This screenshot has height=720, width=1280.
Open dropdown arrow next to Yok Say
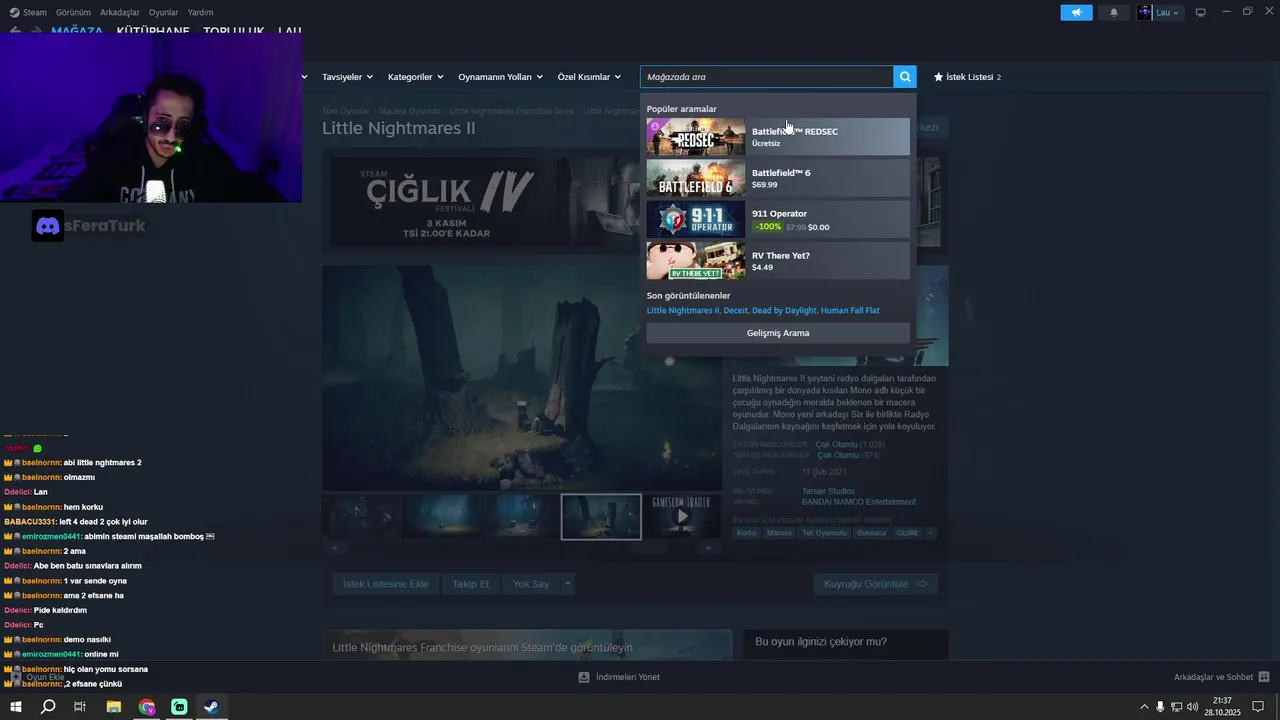click(x=568, y=584)
